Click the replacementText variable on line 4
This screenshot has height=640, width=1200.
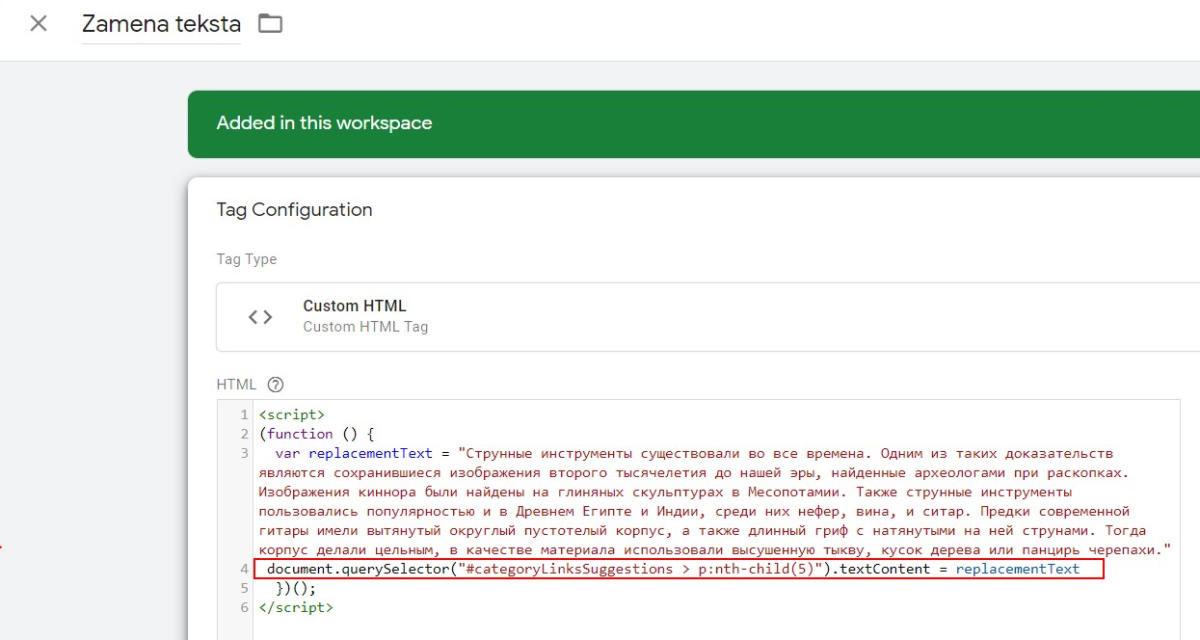point(1018,569)
